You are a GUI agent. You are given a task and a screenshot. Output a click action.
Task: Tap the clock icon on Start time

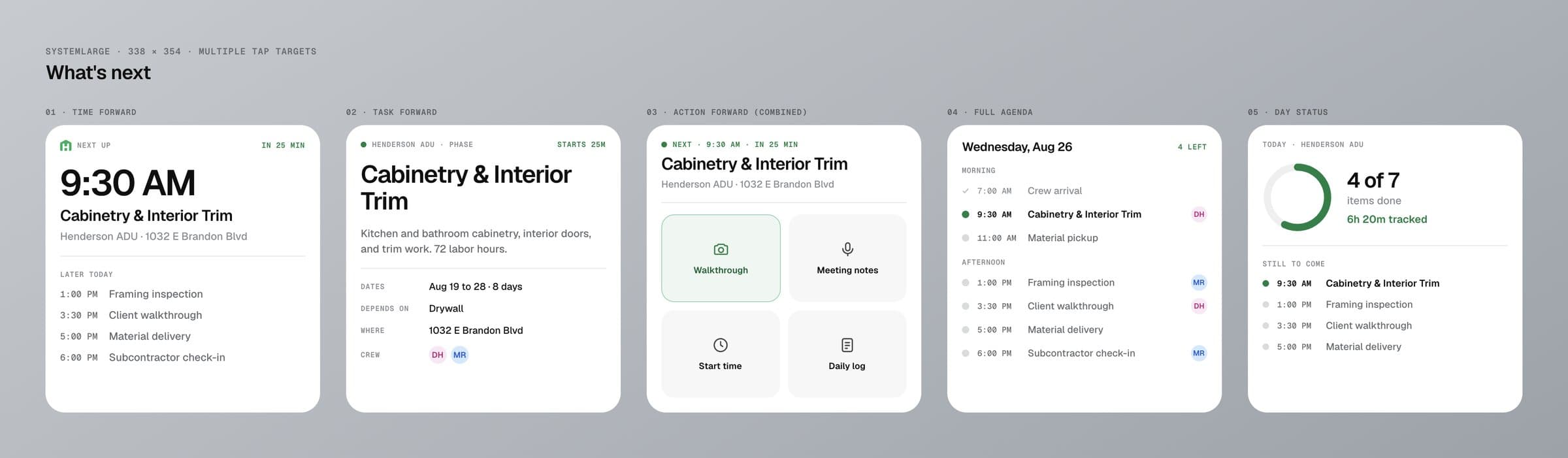720,345
